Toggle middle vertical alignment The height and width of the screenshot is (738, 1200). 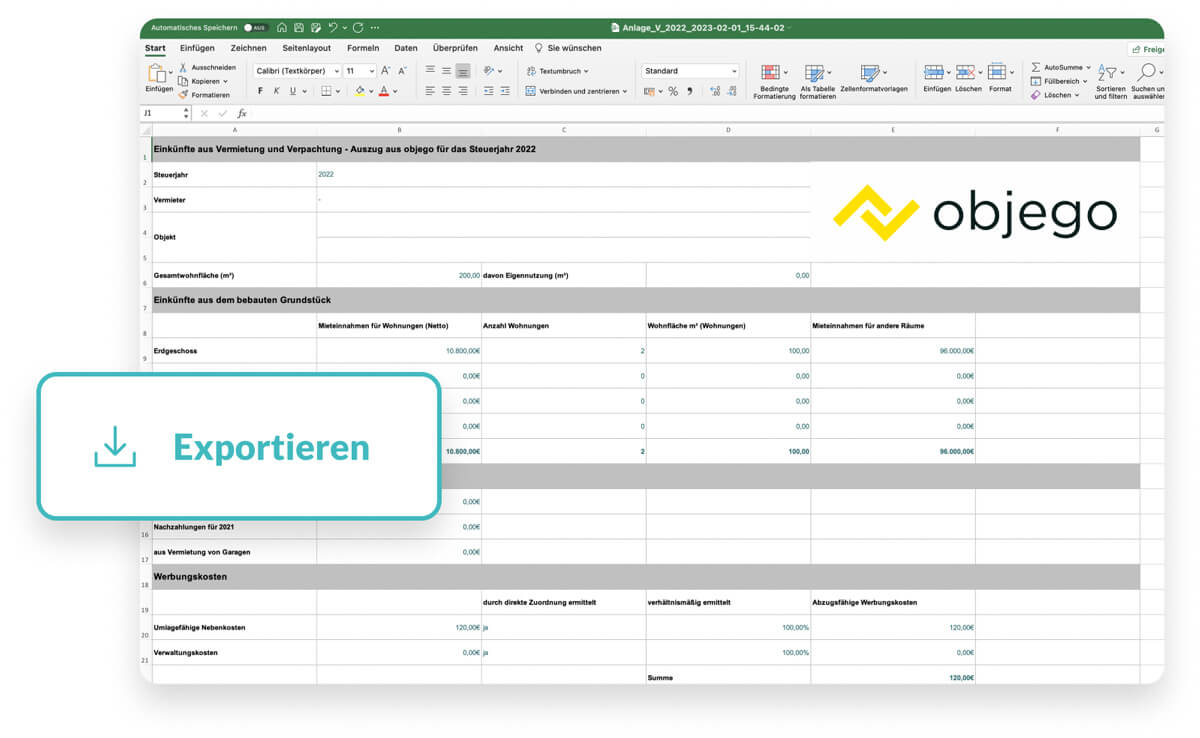446,71
